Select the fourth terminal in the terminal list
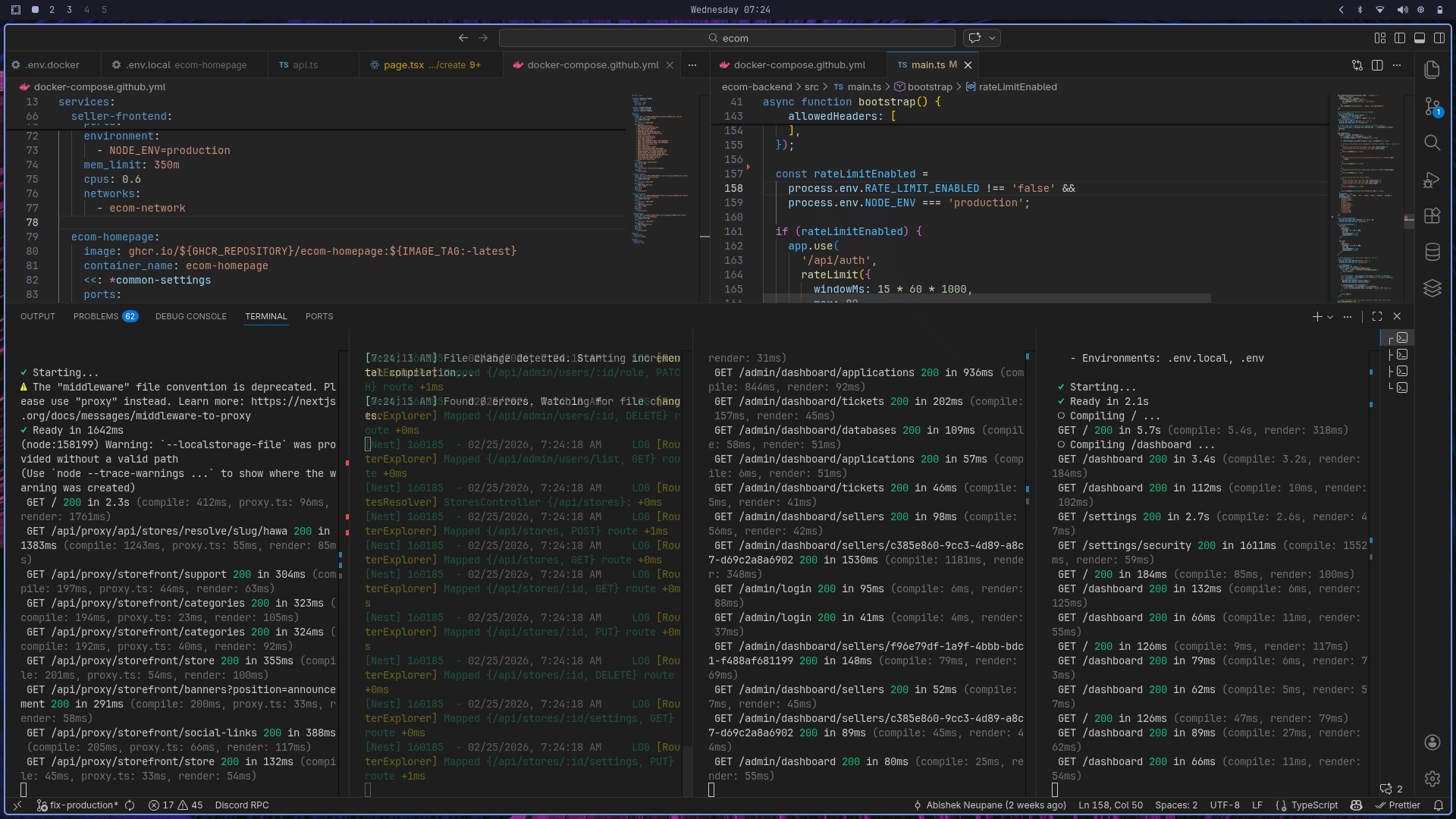 click(x=1402, y=388)
